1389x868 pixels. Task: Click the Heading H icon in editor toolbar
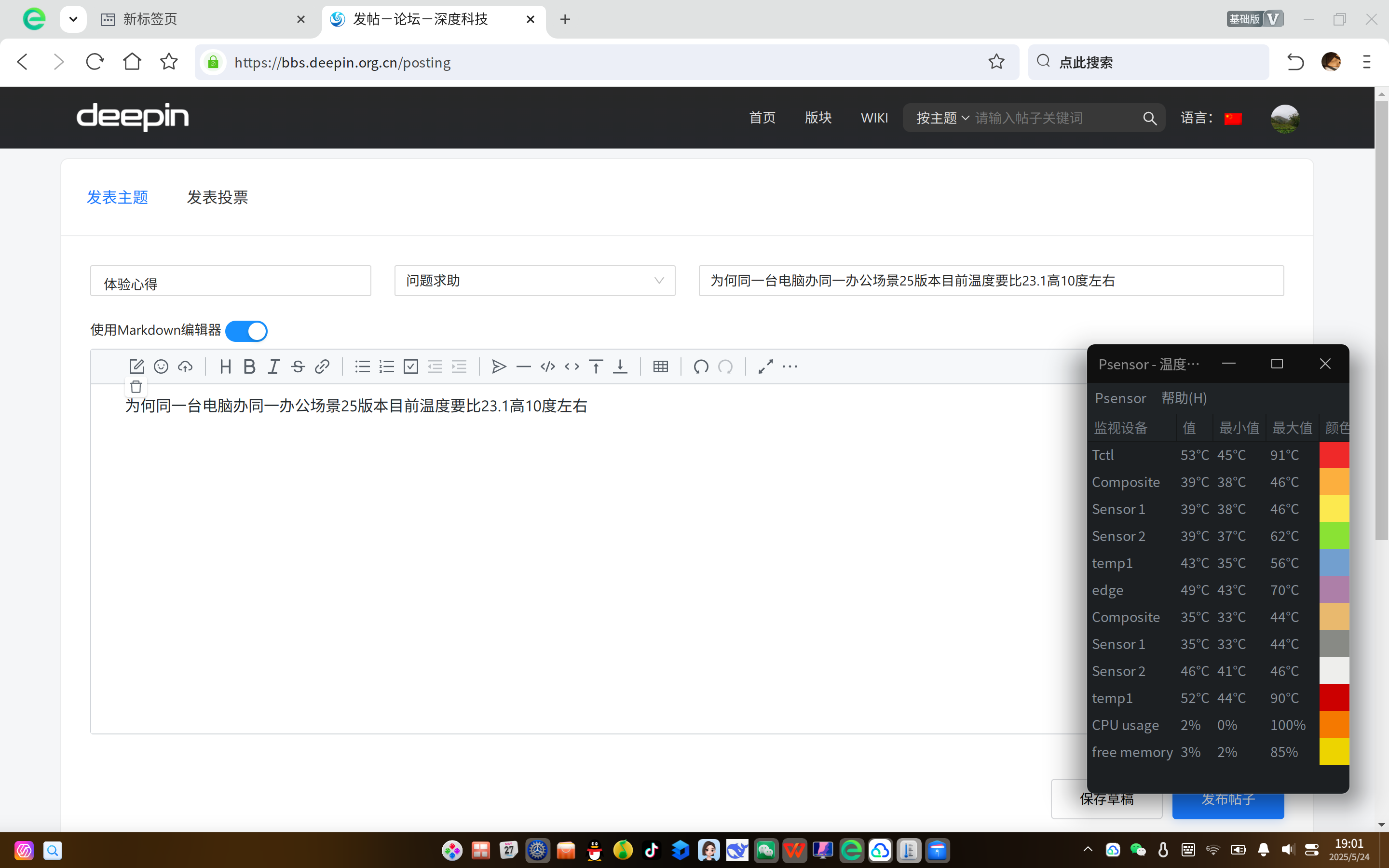[x=226, y=366]
